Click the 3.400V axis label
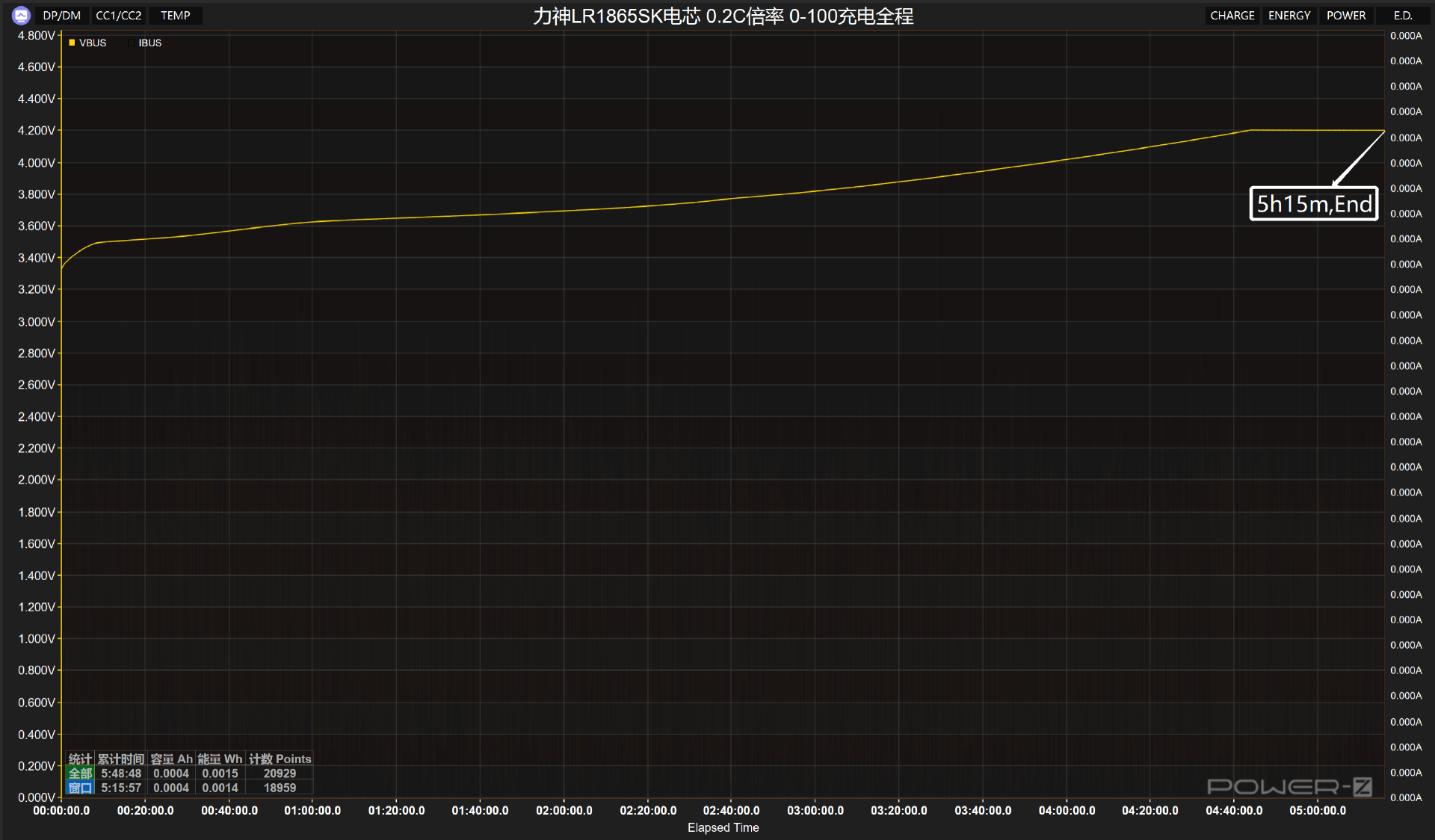Image resolution: width=1435 pixels, height=840 pixels. tap(37, 258)
